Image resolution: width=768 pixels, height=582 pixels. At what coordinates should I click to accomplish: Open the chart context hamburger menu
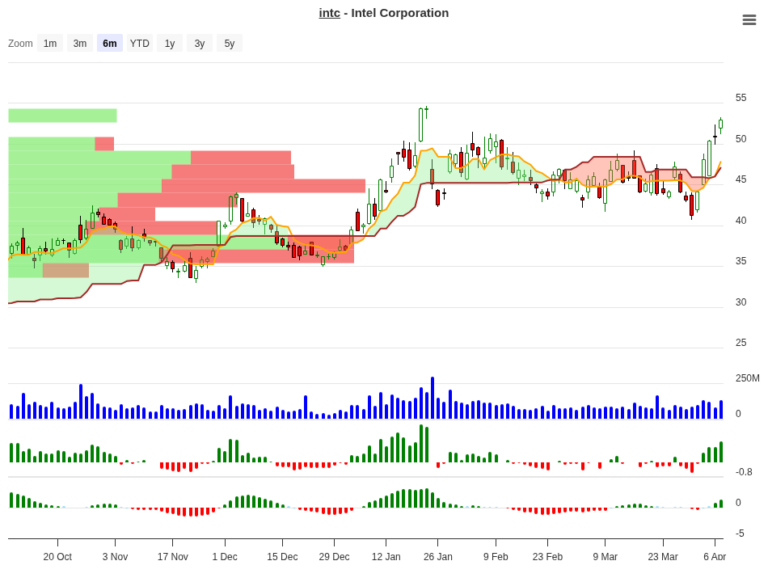pyautogui.click(x=749, y=20)
